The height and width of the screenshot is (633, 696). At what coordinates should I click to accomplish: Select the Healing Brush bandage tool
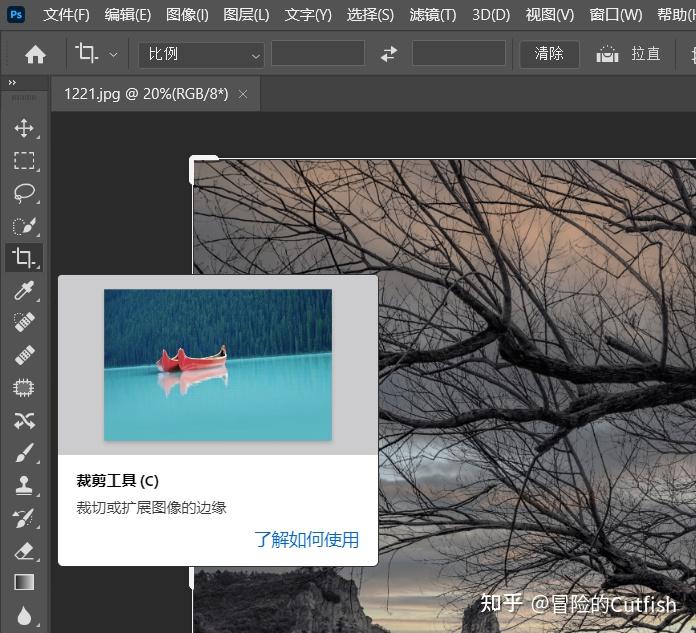[24, 355]
